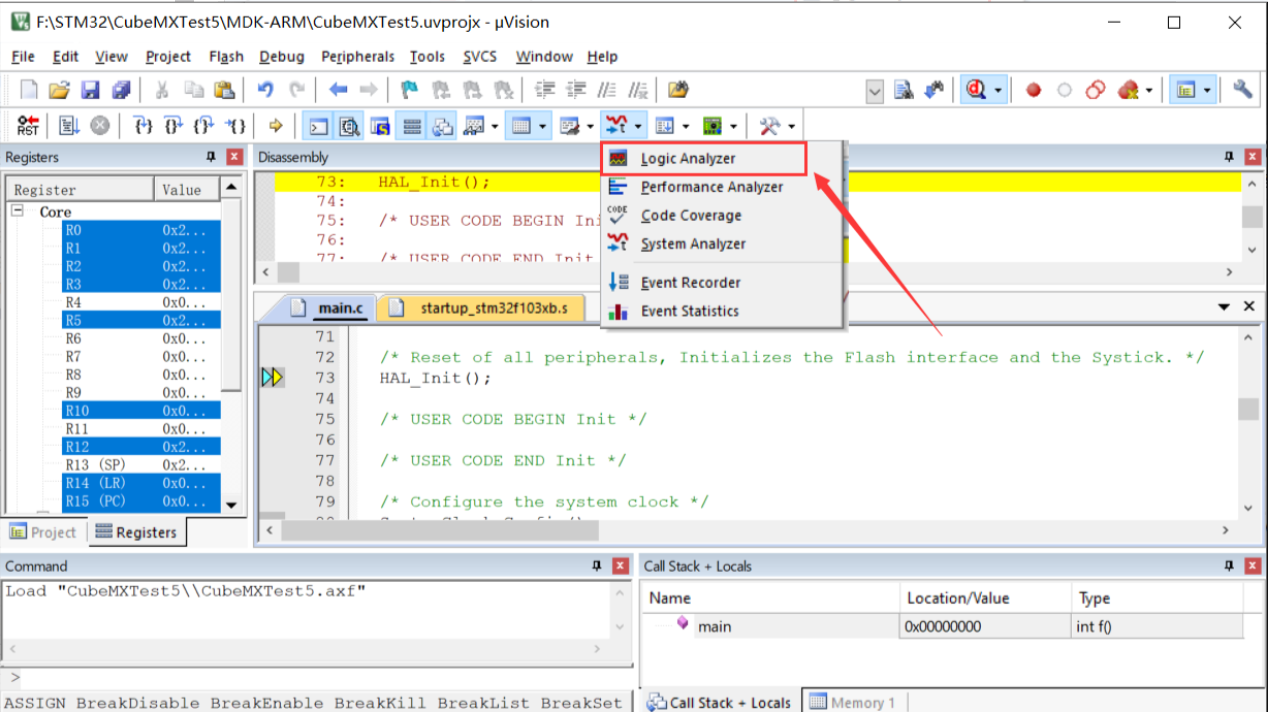Click the Enable/Disable Breakpoint hollow circle icon
The width and height of the screenshot is (1268, 712).
point(1064,90)
